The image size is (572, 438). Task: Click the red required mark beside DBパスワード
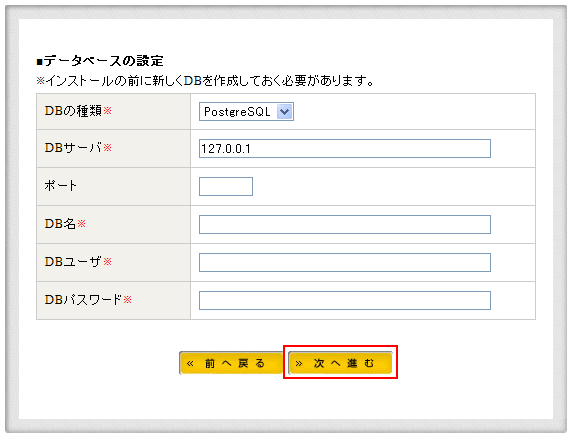[127, 300]
